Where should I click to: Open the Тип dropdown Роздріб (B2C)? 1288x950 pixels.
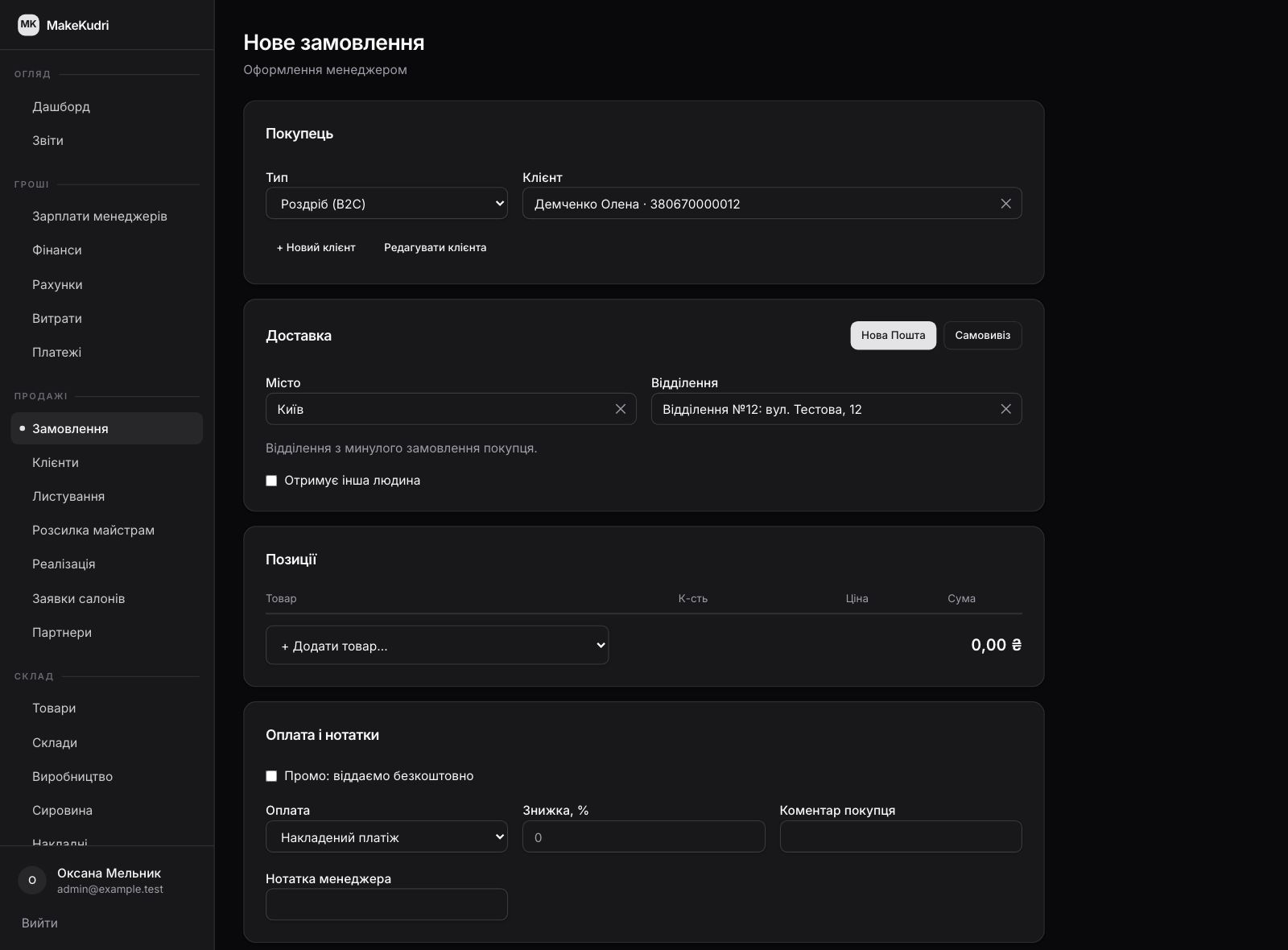pyautogui.click(x=386, y=204)
